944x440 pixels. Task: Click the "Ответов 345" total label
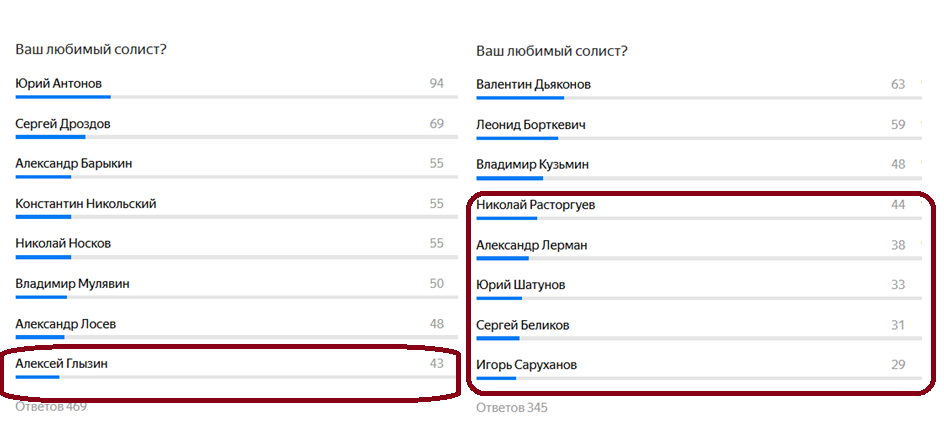pyautogui.click(x=511, y=407)
